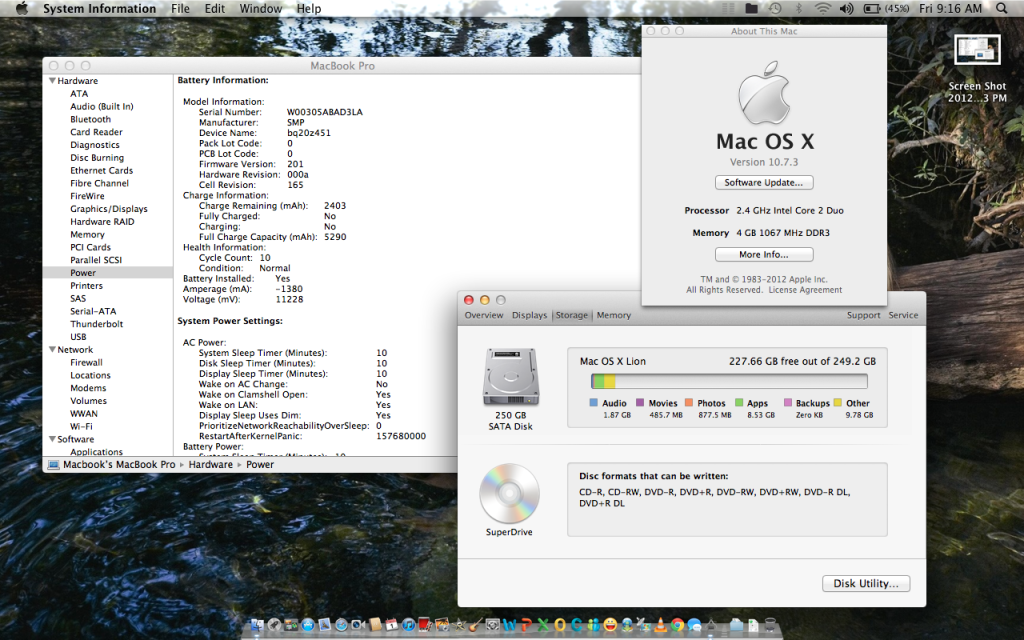
Task: Select the SuperDrive disc icon
Action: (x=509, y=493)
